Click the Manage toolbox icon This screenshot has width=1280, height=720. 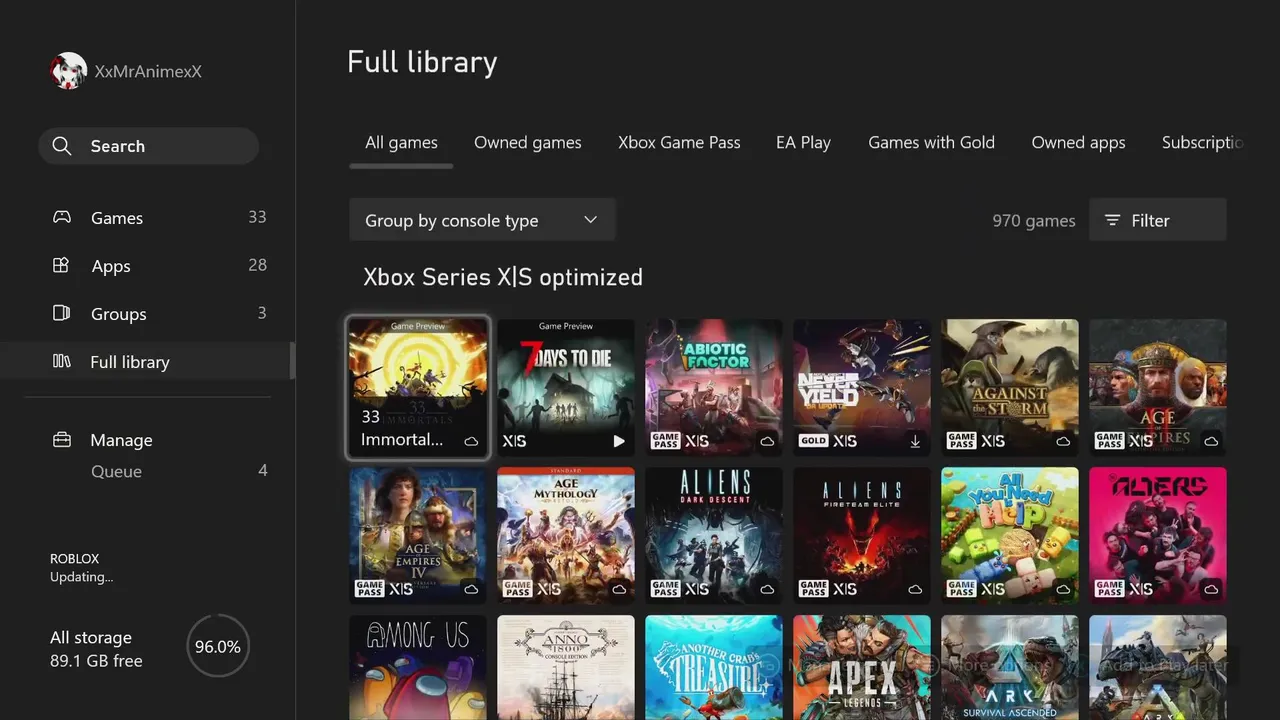[x=61, y=440]
